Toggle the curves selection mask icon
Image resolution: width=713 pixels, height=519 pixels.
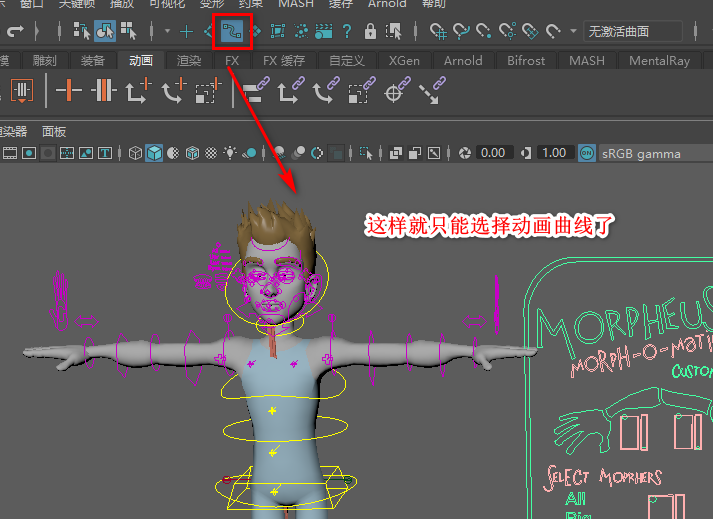pyautogui.click(x=232, y=31)
